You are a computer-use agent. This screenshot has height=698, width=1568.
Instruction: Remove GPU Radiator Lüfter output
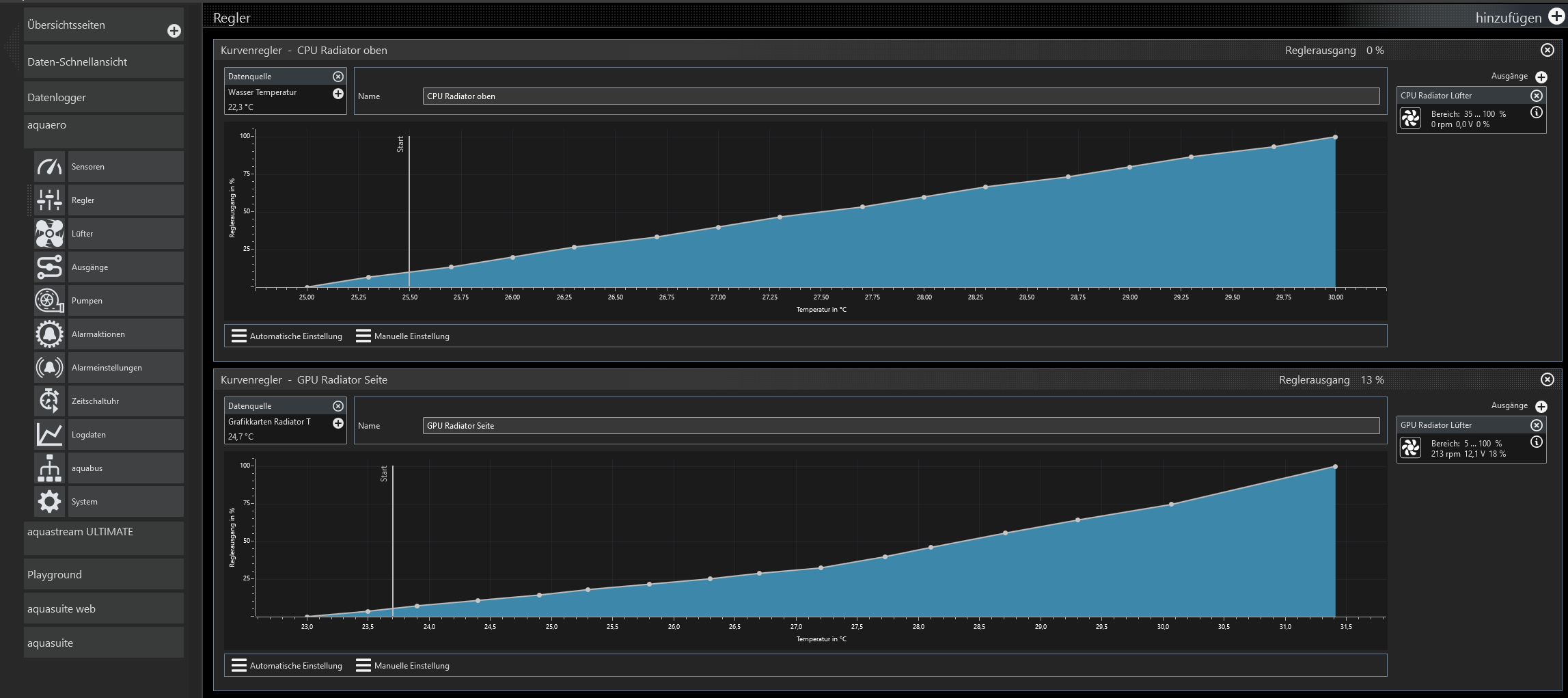[x=1537, y=425]
